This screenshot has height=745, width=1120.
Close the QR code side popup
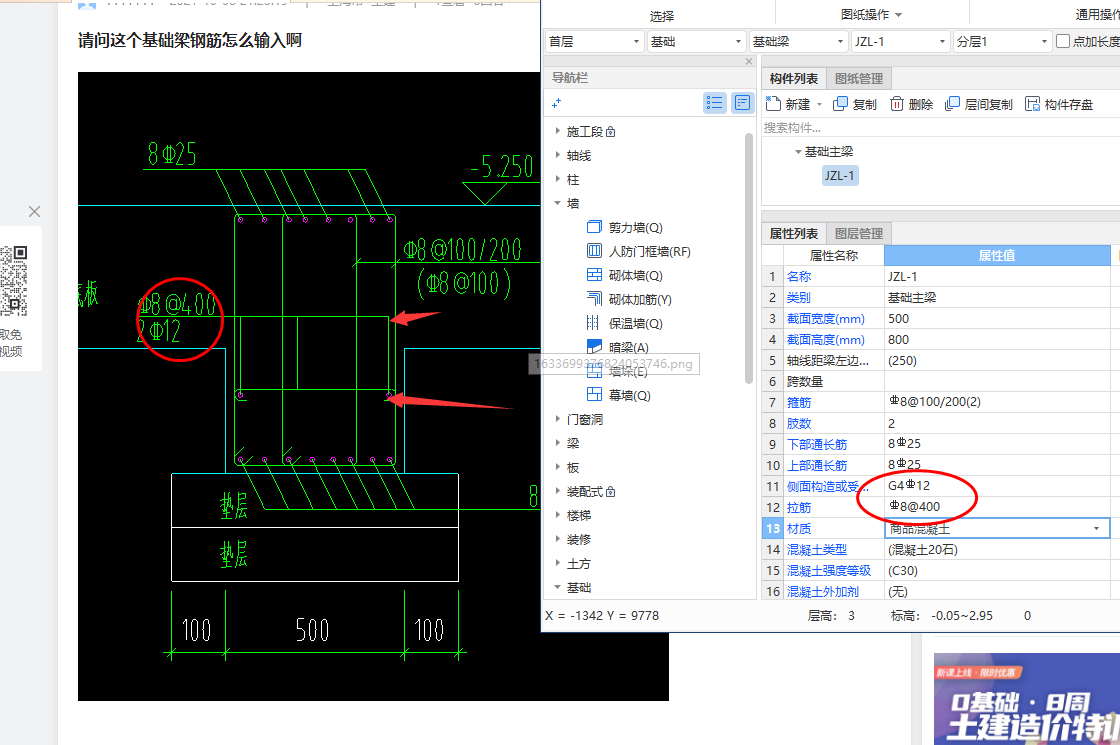(x=34, y=211)
